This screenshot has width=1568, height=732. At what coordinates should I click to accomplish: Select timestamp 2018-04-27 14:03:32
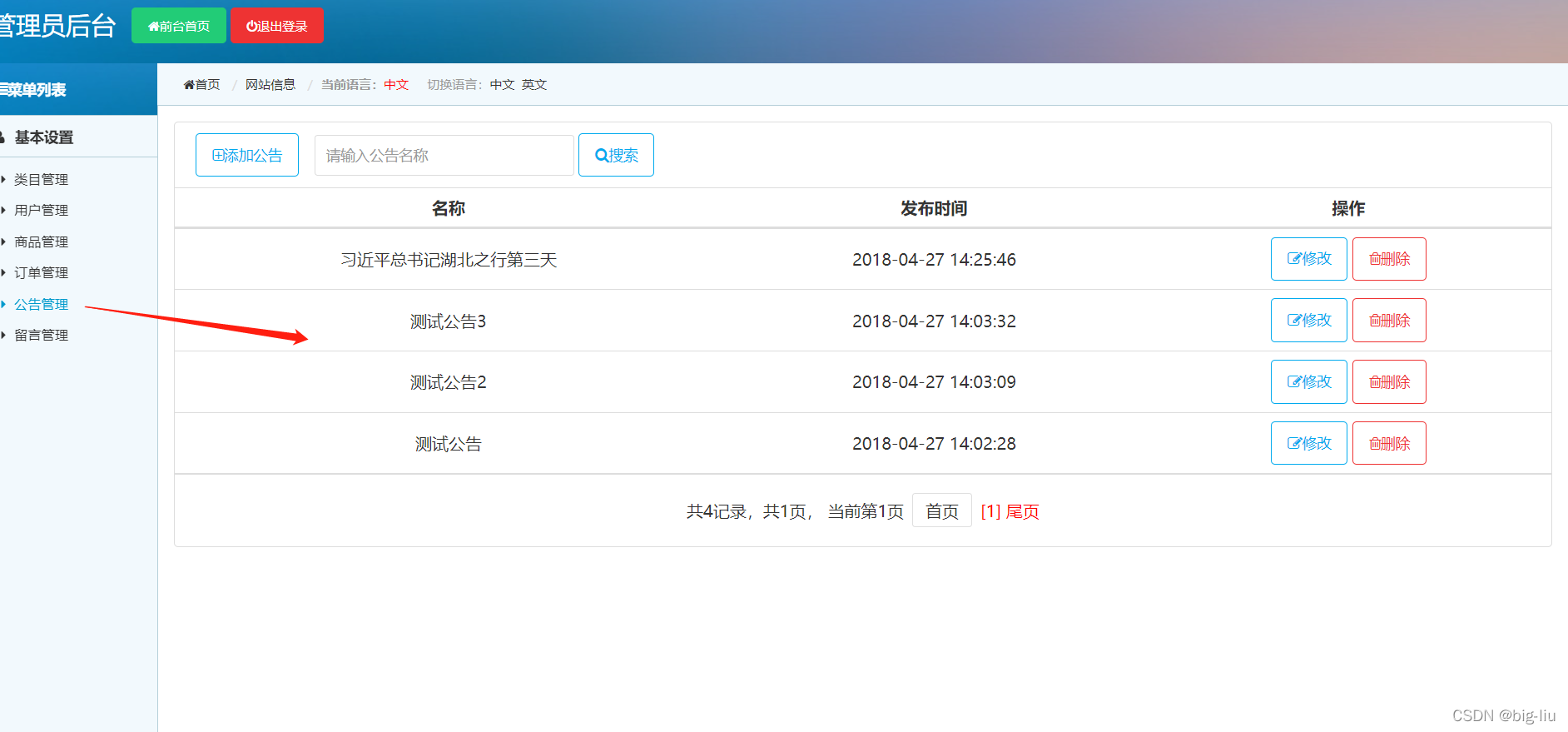click(x=934, y=321)
